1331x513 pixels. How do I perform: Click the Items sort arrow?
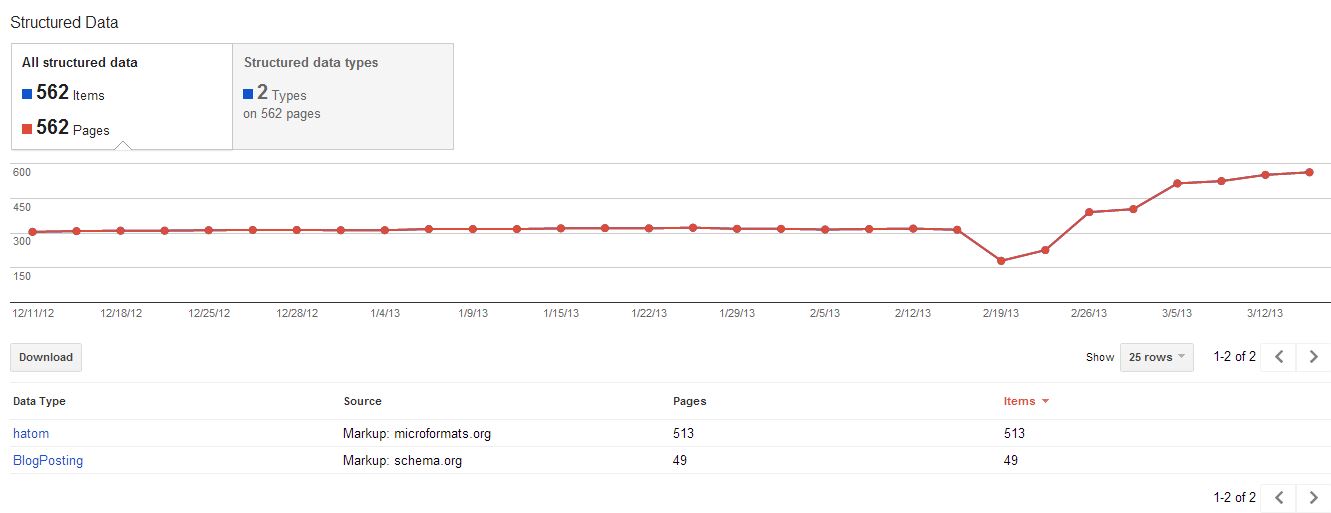coord(1046,402)
